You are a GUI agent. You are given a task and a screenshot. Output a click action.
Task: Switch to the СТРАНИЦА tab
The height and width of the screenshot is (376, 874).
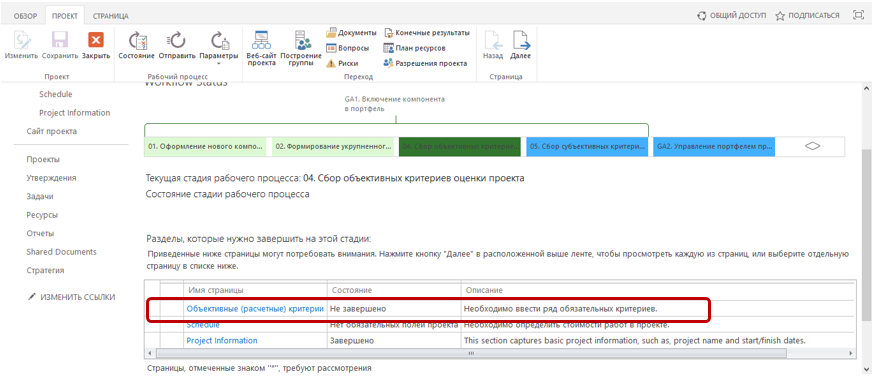(110, 16)
